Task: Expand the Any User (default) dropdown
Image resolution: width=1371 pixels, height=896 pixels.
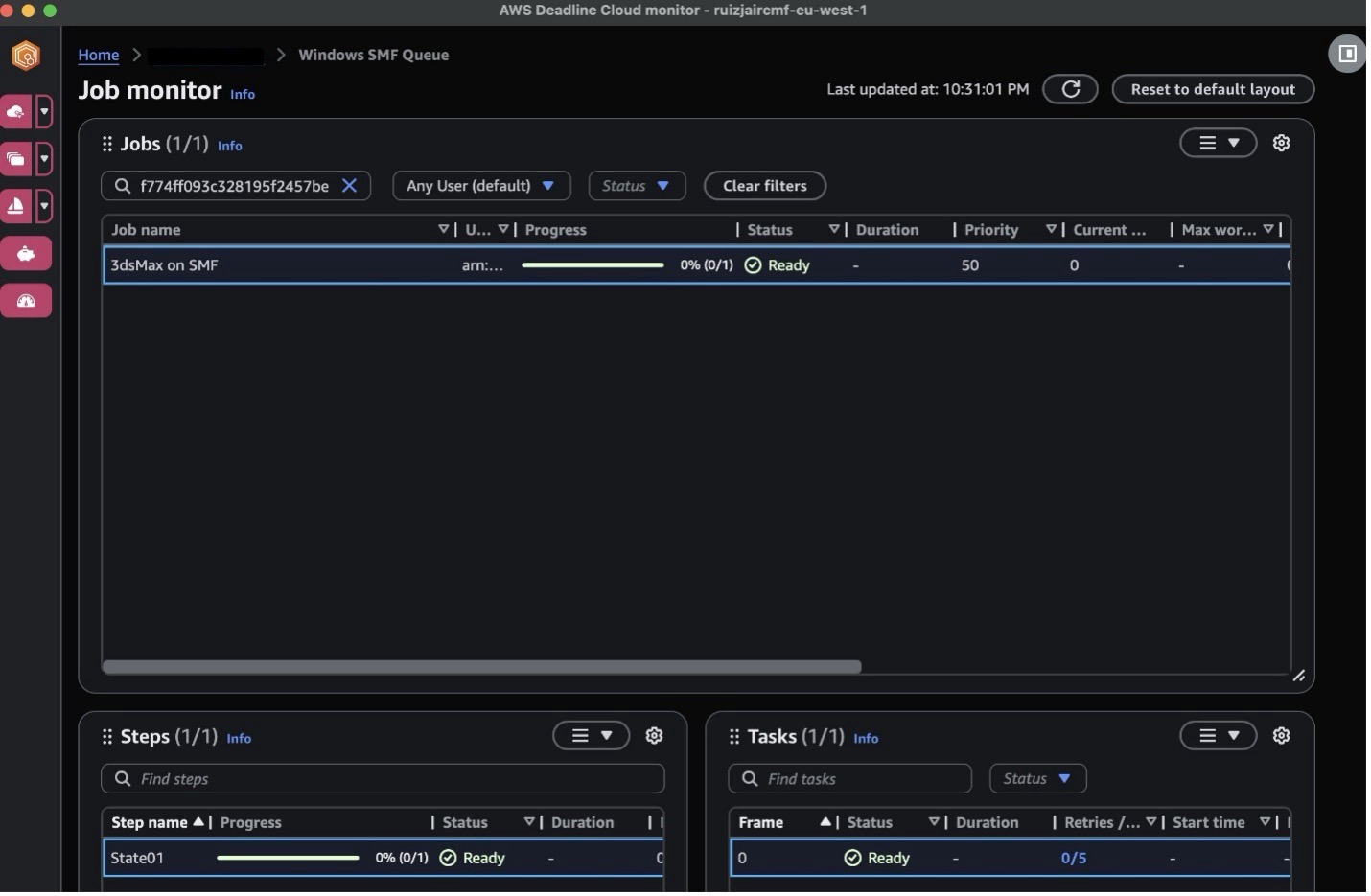Action: click(481, 186)
